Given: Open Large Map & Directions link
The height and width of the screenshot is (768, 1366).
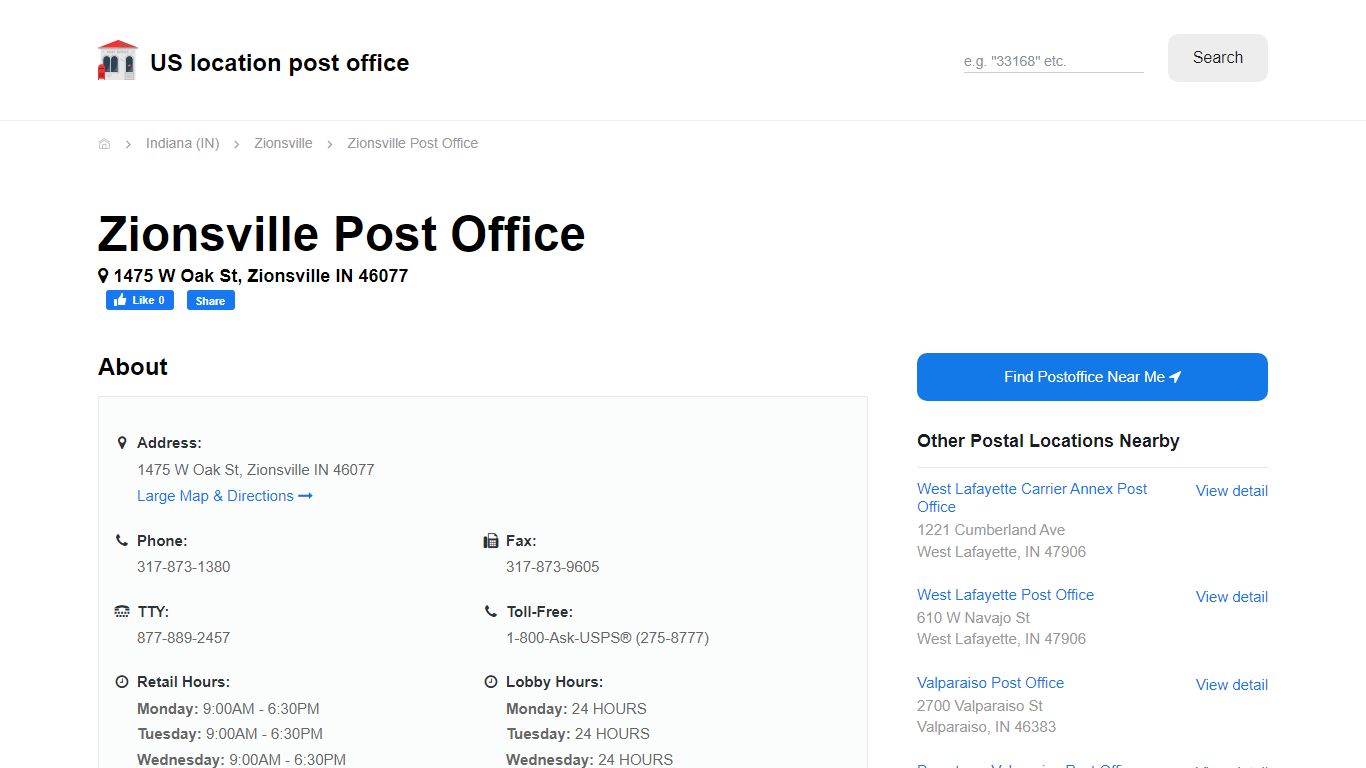Looking at the screenshot, I should [225, 496].
